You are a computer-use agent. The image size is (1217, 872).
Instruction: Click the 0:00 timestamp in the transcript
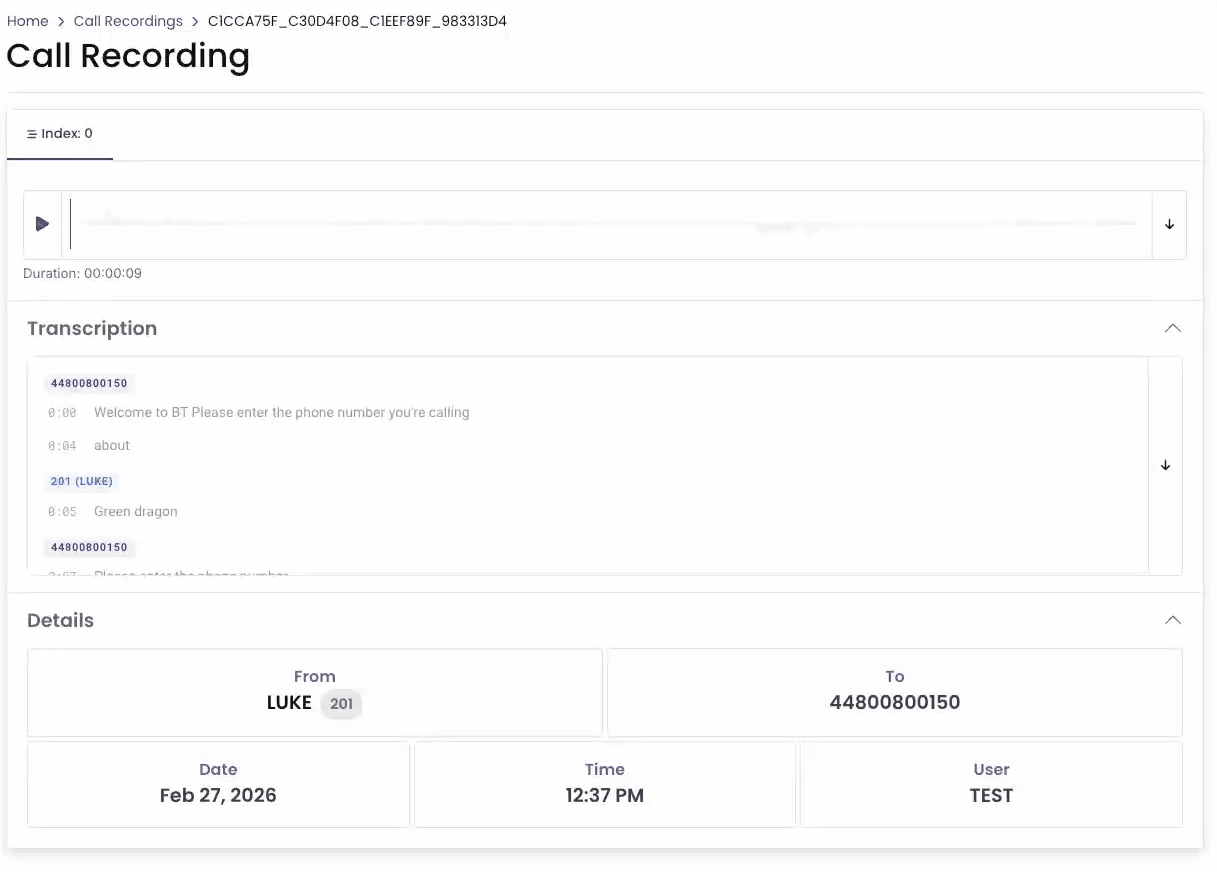pos(62,412)
